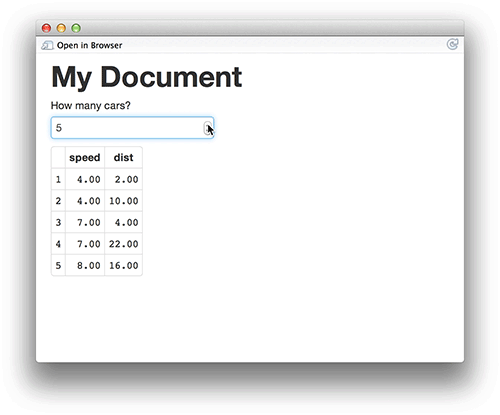This screenshot has width=500, height=415.
Task: Click the dist value 4.00 in row 3
Action: 126,222
